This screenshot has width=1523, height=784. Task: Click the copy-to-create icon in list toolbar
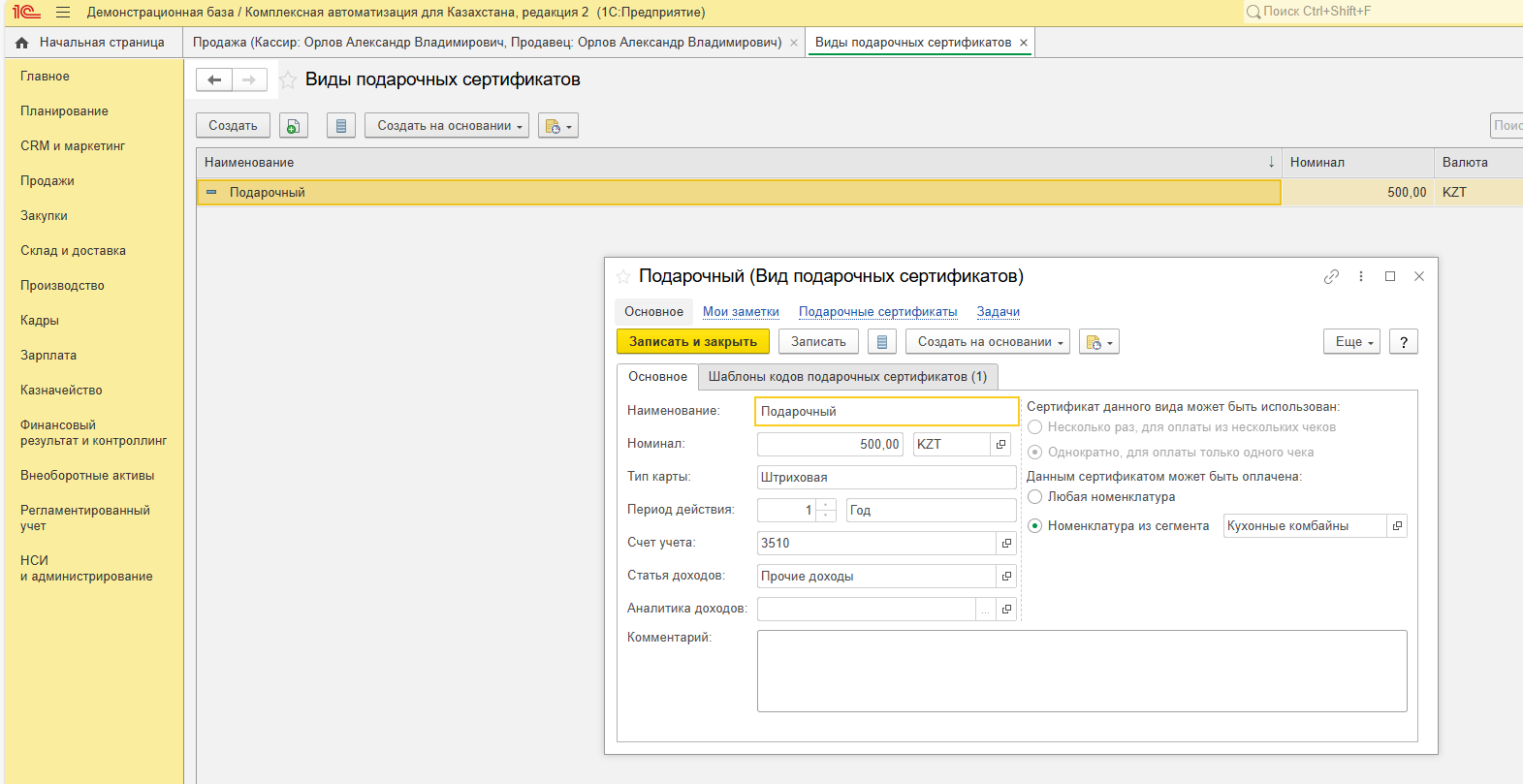[294, 126]
